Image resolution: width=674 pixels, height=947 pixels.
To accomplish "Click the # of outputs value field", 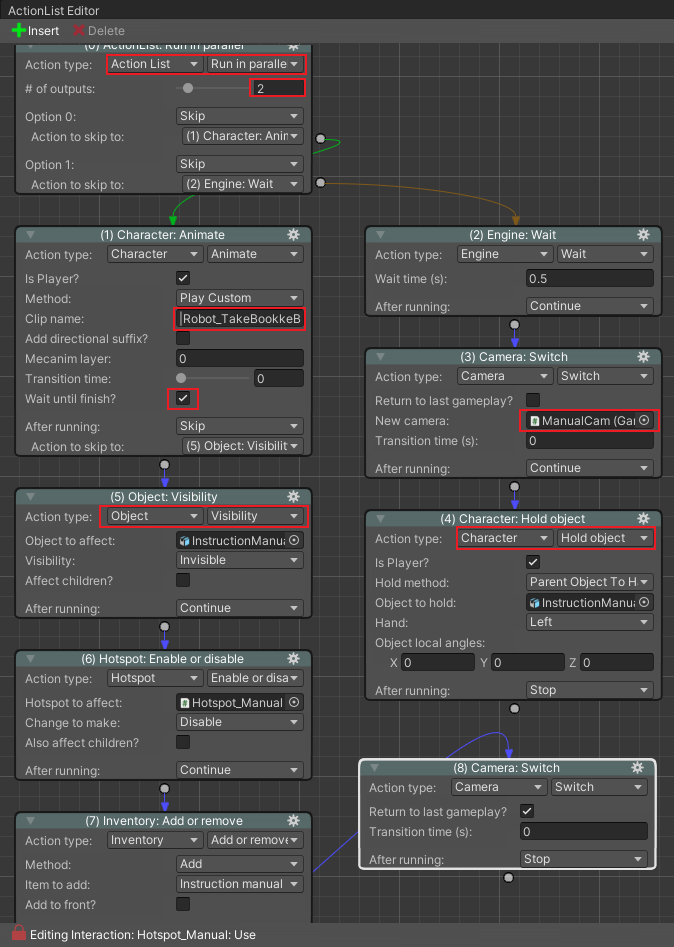I will (x=278, y=88).
